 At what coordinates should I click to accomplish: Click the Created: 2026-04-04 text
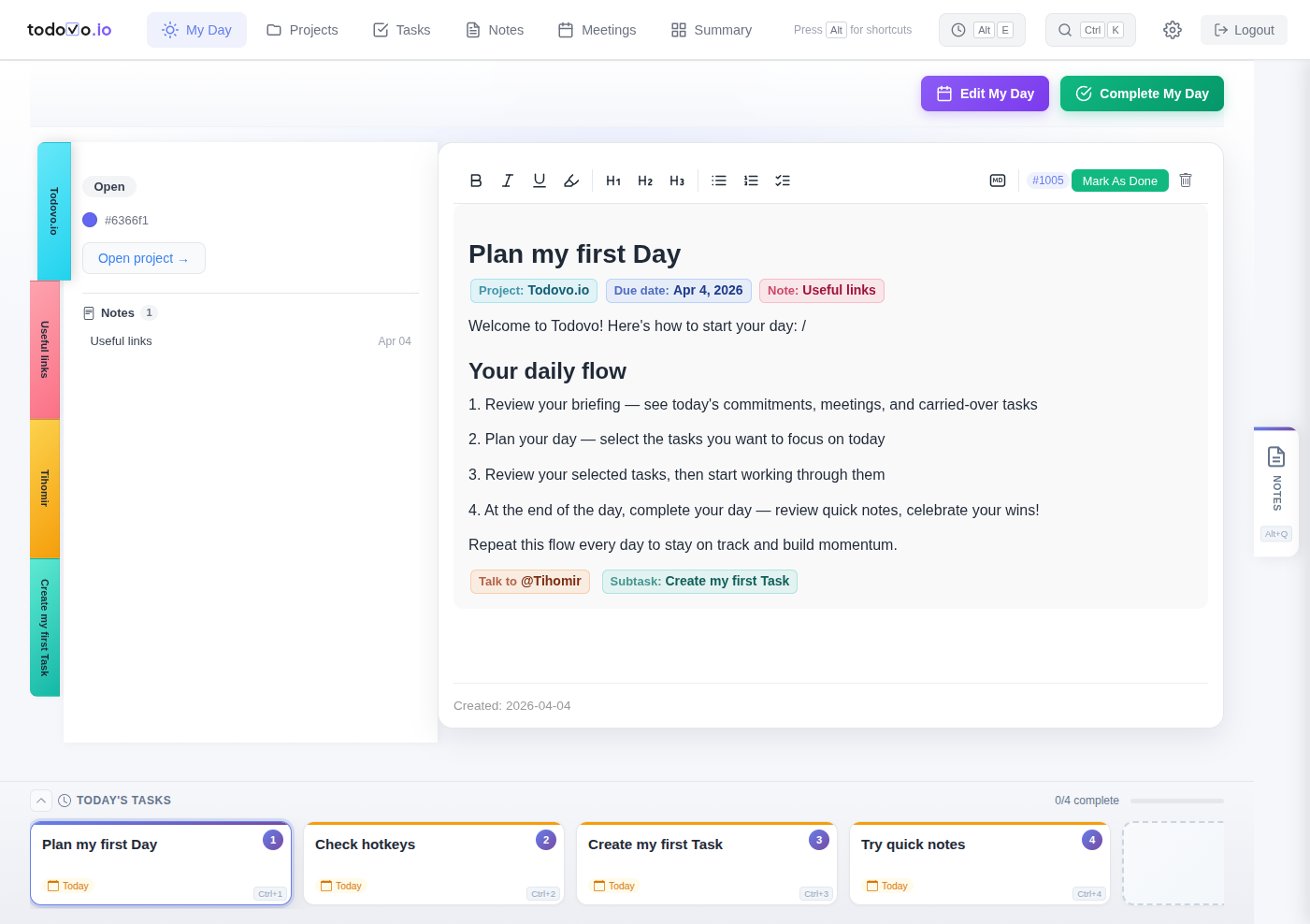point(512,706)
